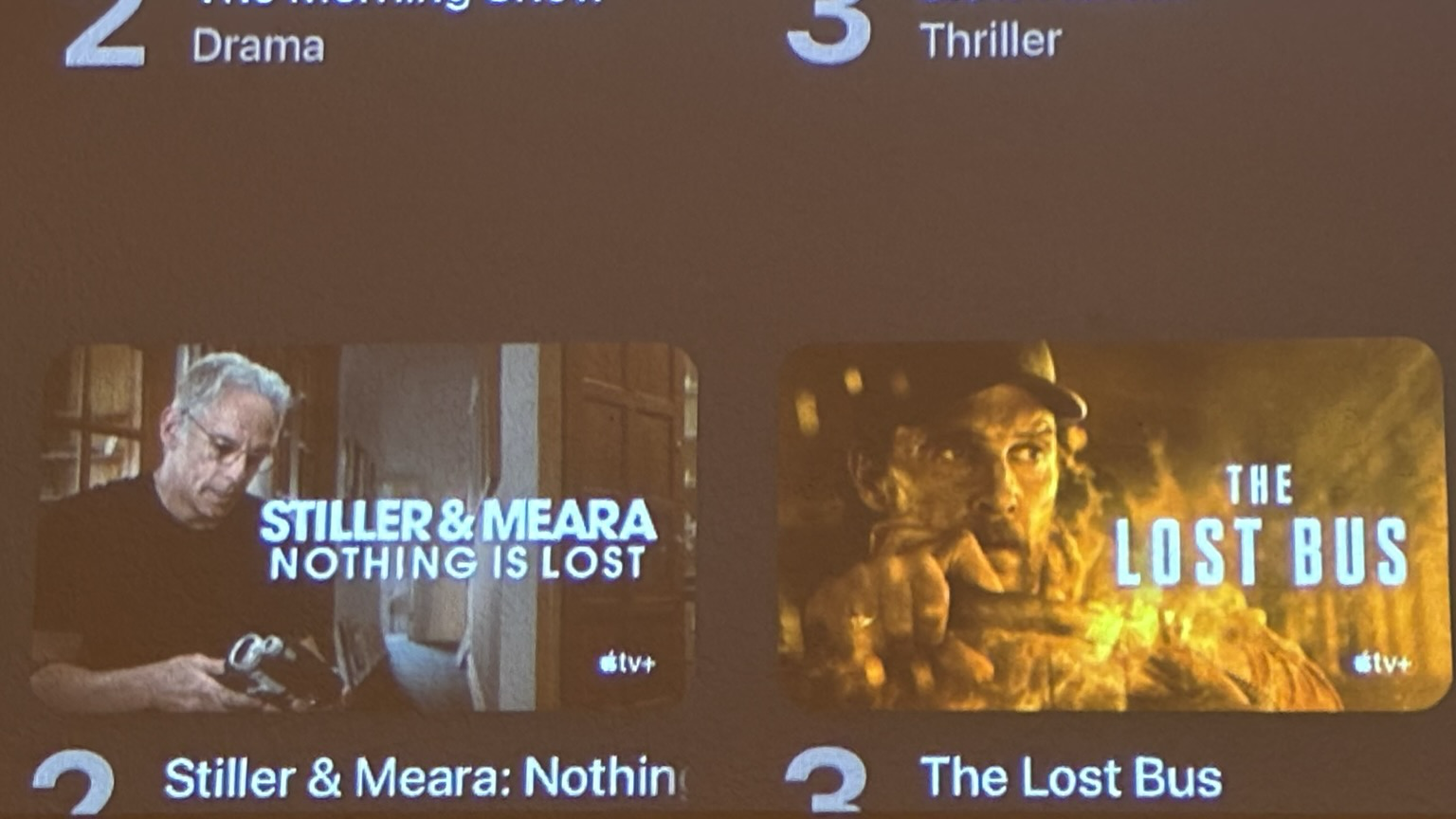This screenshot has width=1456, height=819.
Task: Select the rank number 3 beside Thriller
Action: tap(829, 31)
